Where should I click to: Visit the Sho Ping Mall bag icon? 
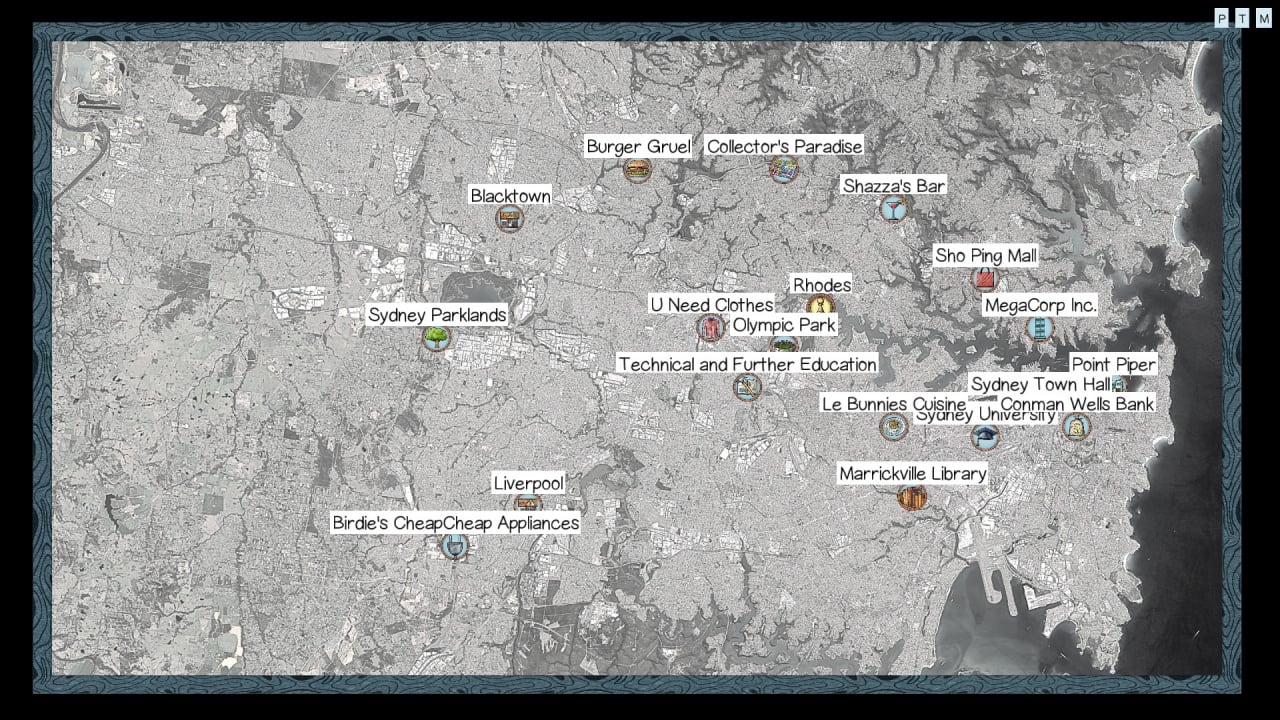(985, 279)
